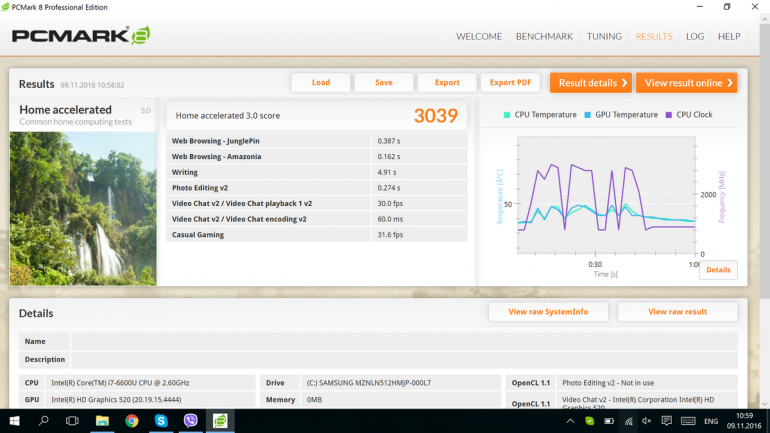Click the green shield tray icon
The image size is (770, 433).
click(x=590, y=421)
